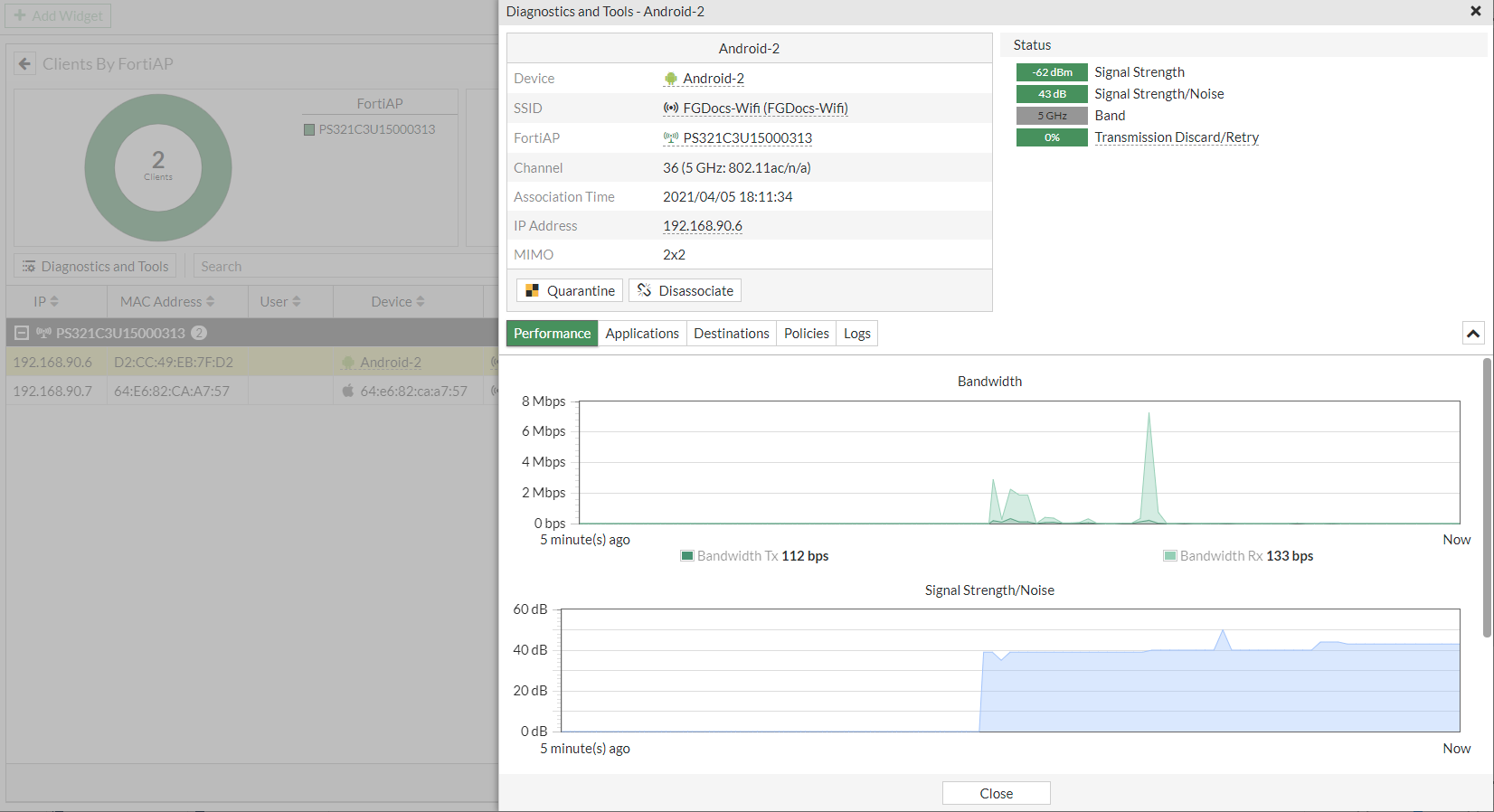
Task: Click the FortiAP antenna icon in the details panel
Action: click(670, 138)
